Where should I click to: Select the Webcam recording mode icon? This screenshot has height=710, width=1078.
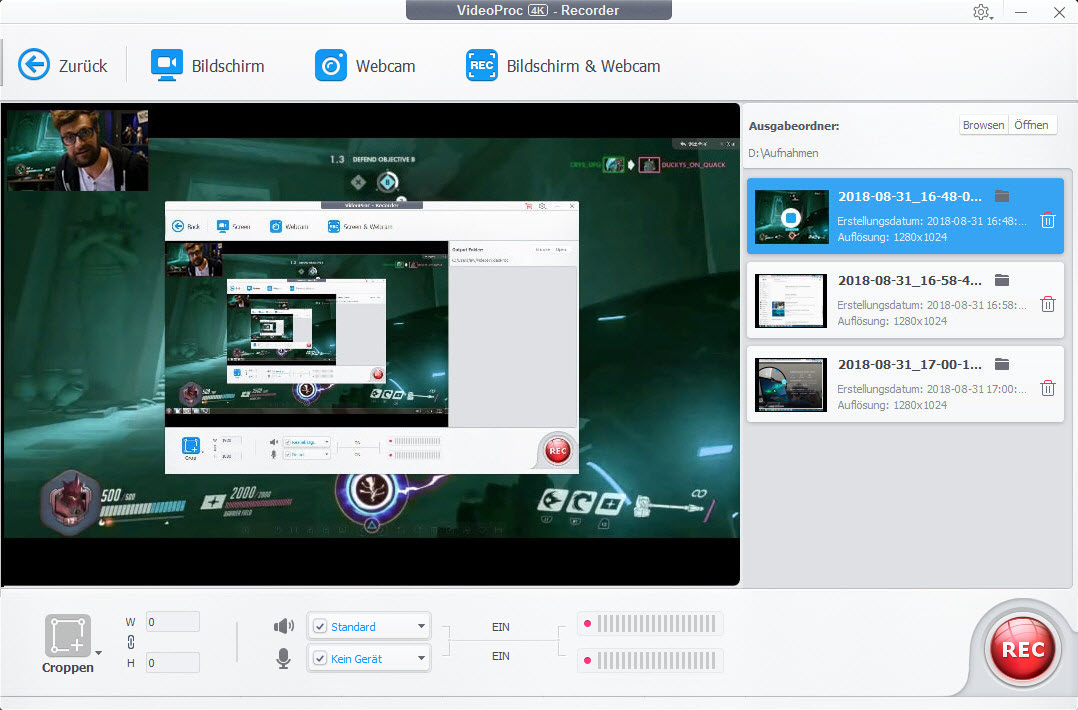331,65
